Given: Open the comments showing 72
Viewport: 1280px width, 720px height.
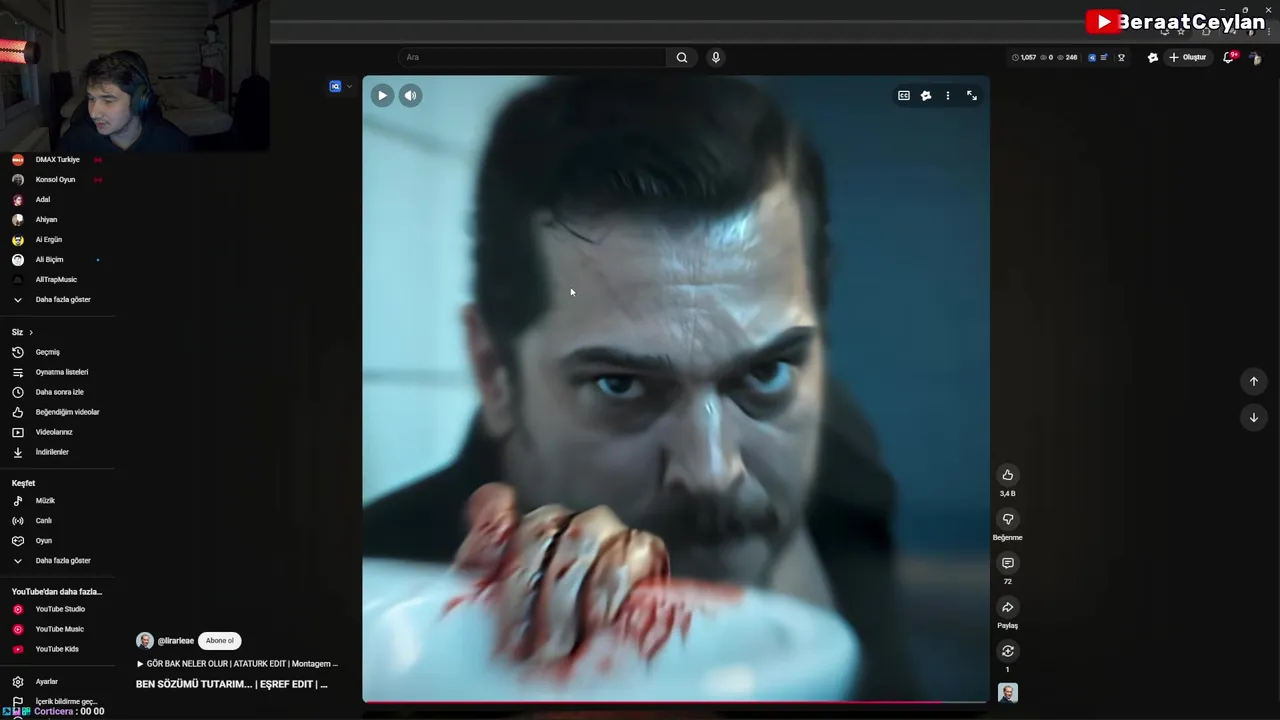Looking at the screenshot, I should [x=1008, y=563].
